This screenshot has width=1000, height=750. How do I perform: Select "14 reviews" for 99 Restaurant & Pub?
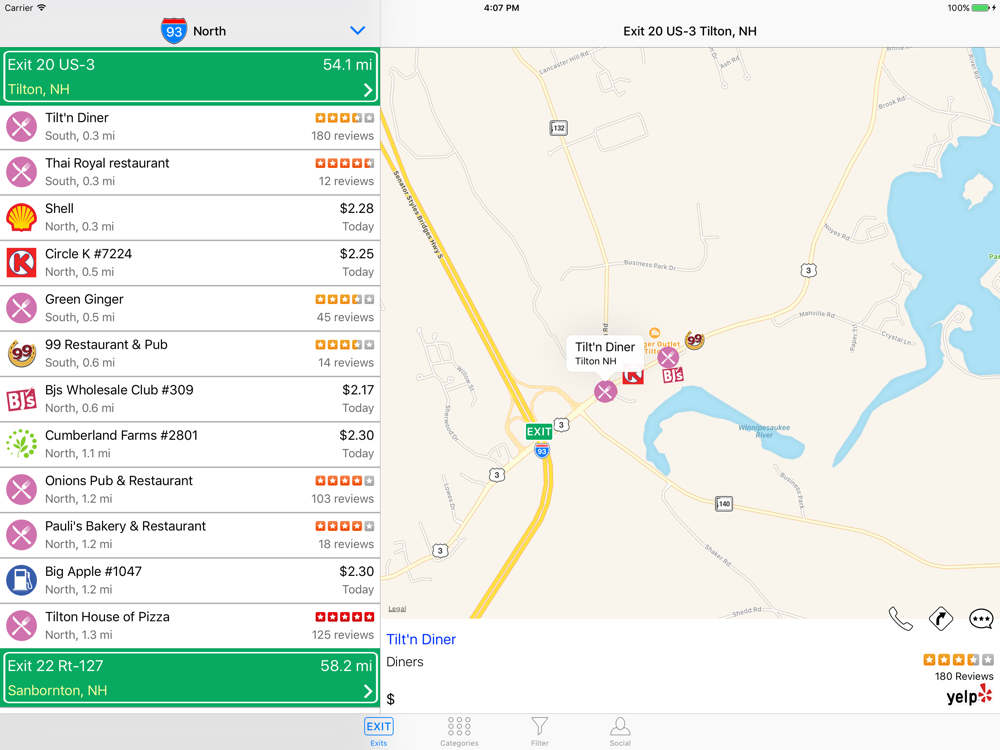[x=346, y=362]
